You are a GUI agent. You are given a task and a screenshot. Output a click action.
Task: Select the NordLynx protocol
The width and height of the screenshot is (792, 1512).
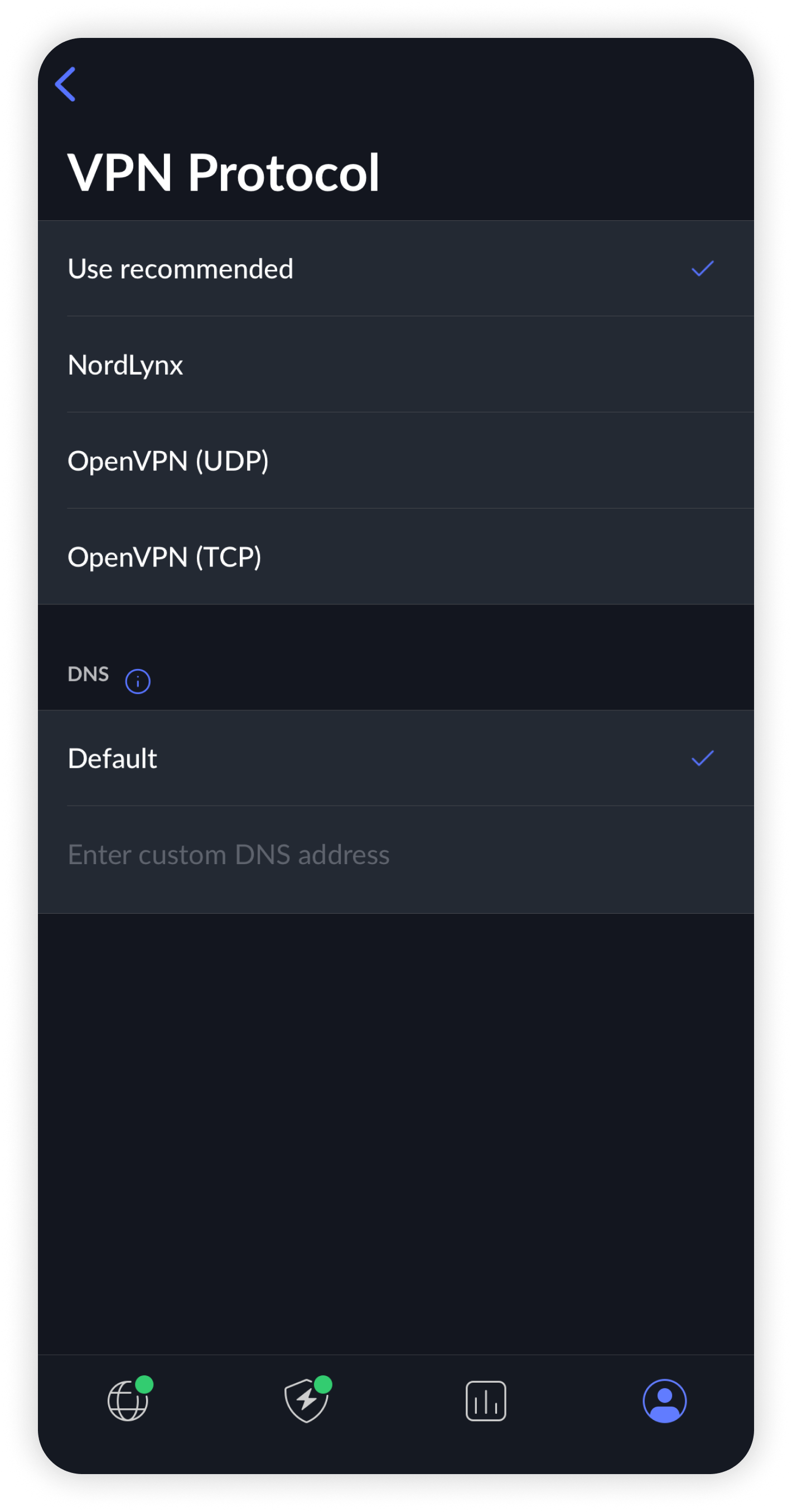click(x=125, y=365)
